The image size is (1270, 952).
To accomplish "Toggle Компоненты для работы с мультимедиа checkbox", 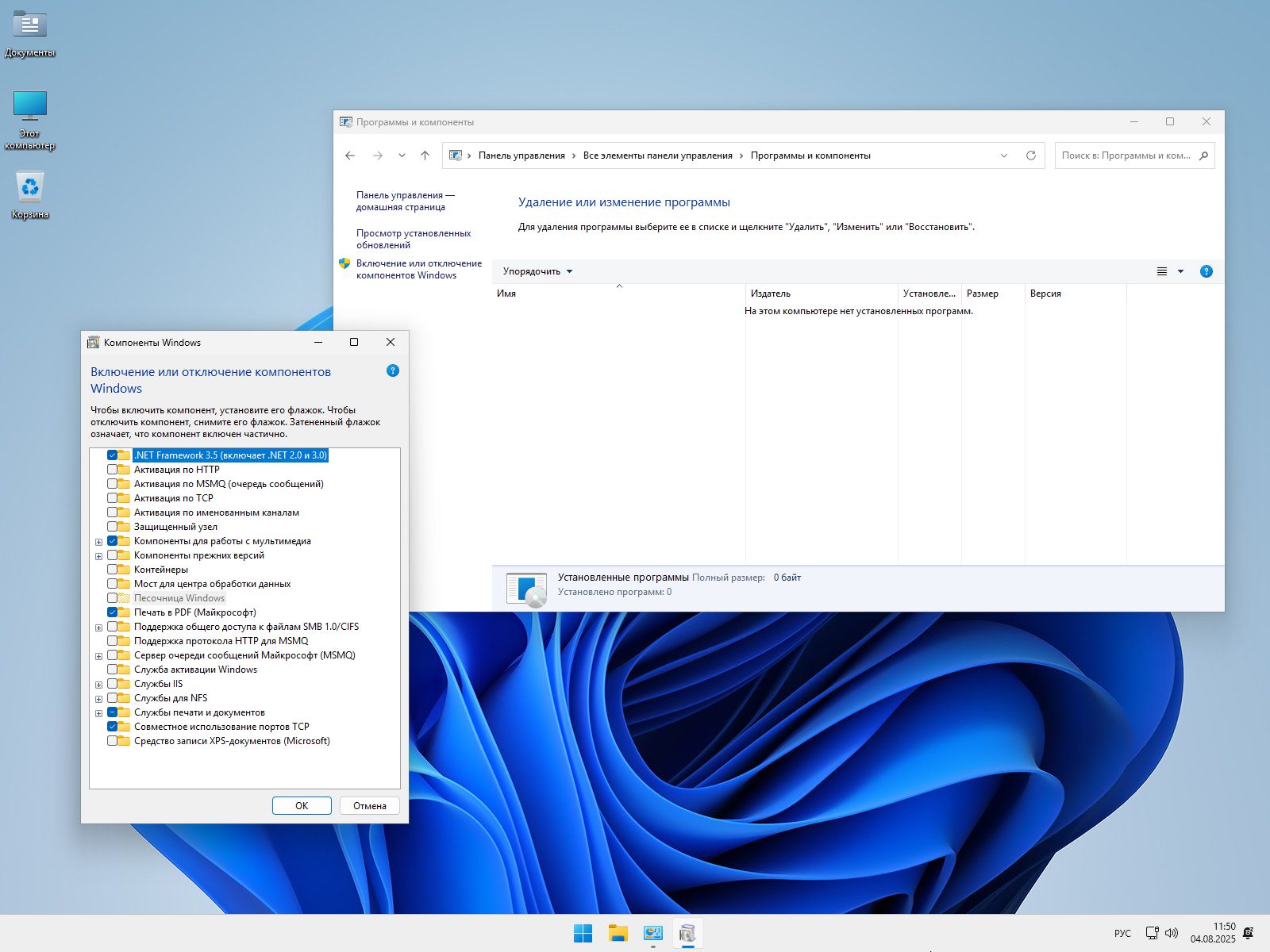I will 112,541.
